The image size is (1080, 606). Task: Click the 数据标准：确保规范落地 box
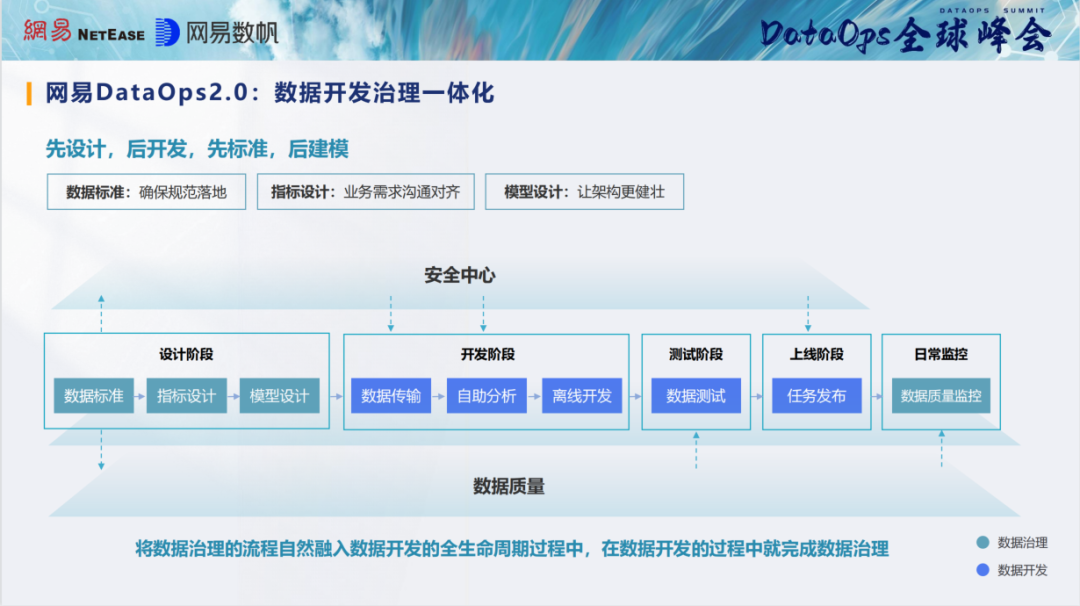pos(146,191)
